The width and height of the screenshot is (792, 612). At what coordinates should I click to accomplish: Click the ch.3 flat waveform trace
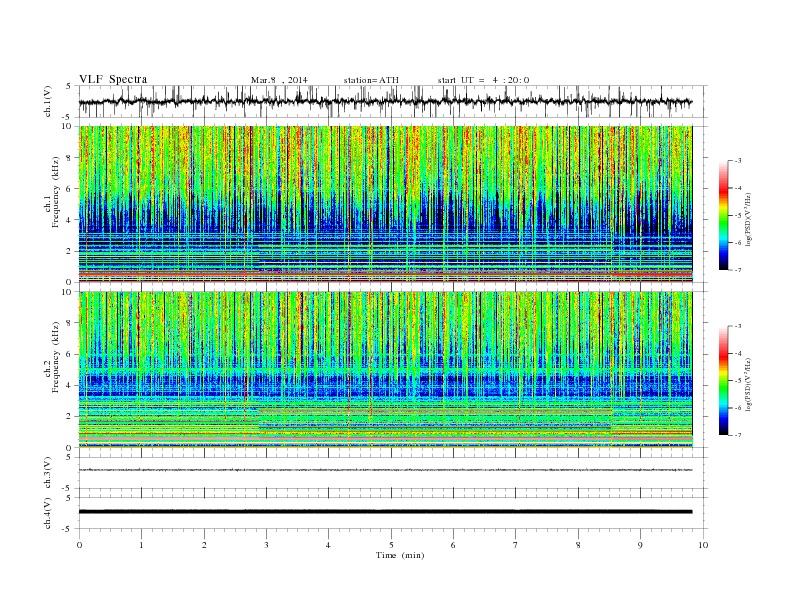pos(386,470)
